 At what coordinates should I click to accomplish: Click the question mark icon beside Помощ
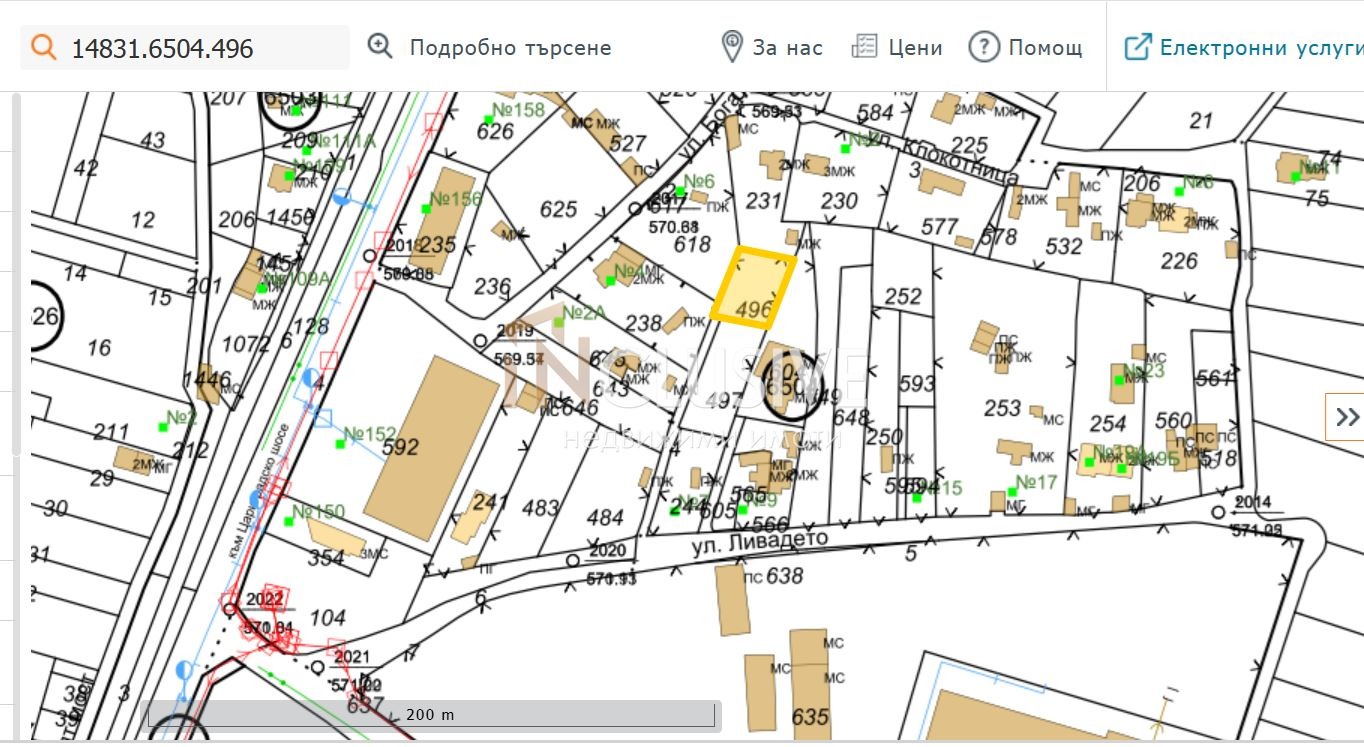point(983,46)
